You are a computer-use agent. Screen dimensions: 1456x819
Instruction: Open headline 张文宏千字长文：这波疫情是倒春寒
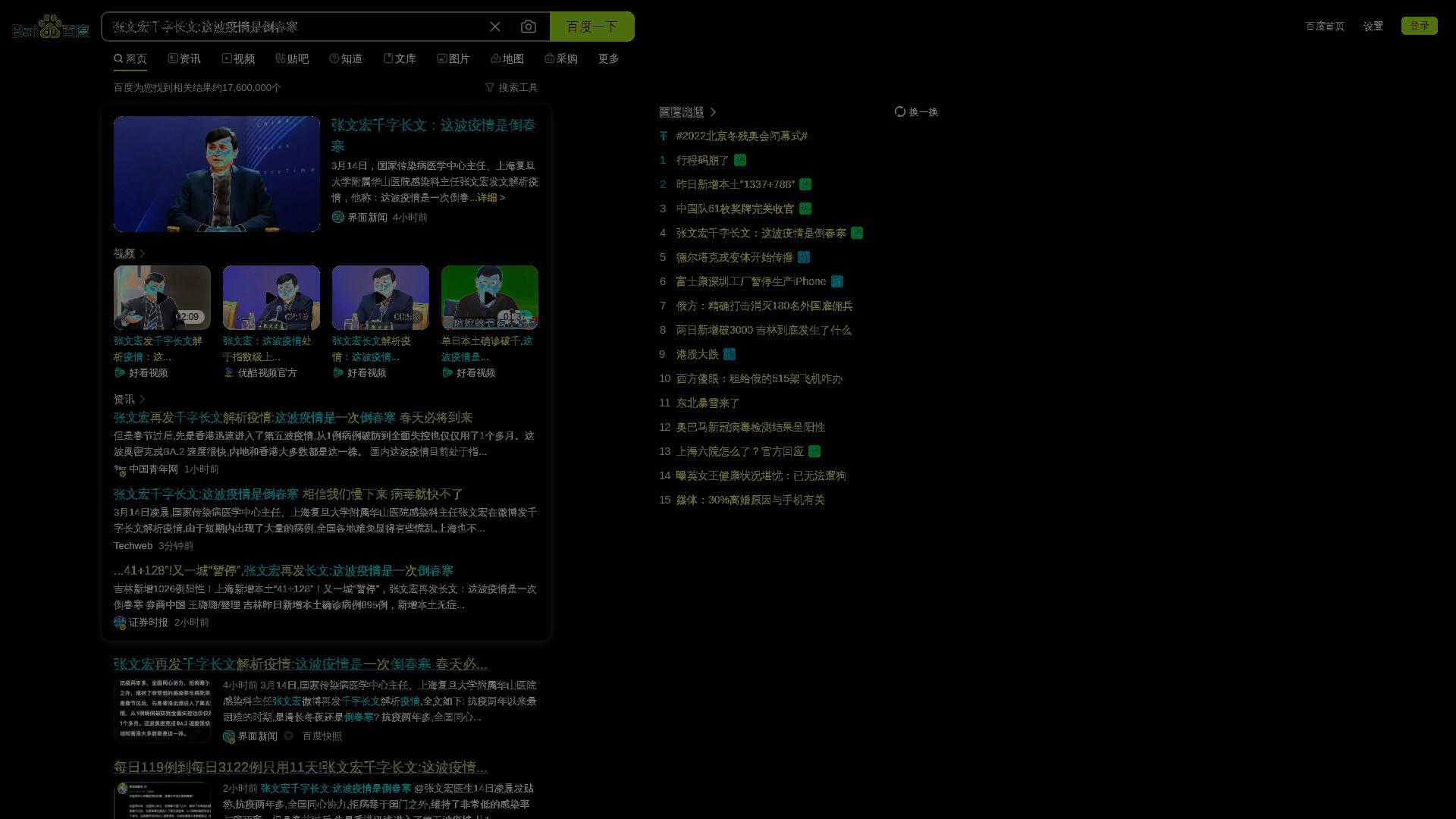pyautogui.click(x=434, y=135)
